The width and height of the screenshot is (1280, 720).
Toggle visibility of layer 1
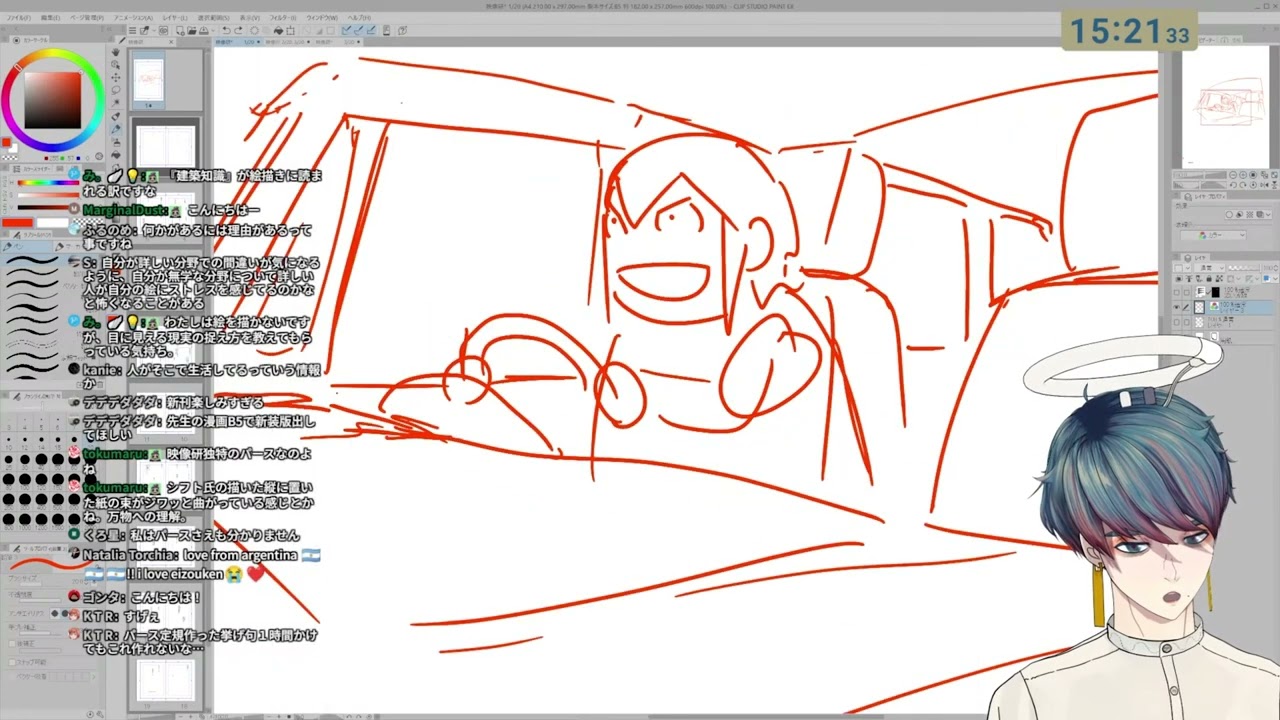(x=1176, y=322)
